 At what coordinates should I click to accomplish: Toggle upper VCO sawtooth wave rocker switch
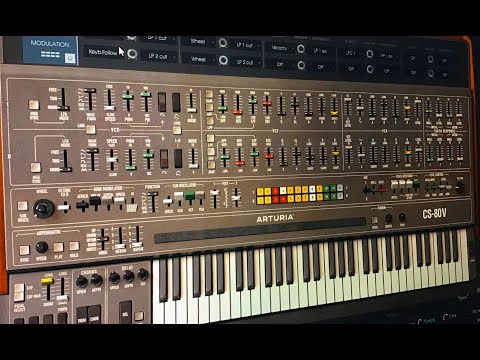(176, 102)
